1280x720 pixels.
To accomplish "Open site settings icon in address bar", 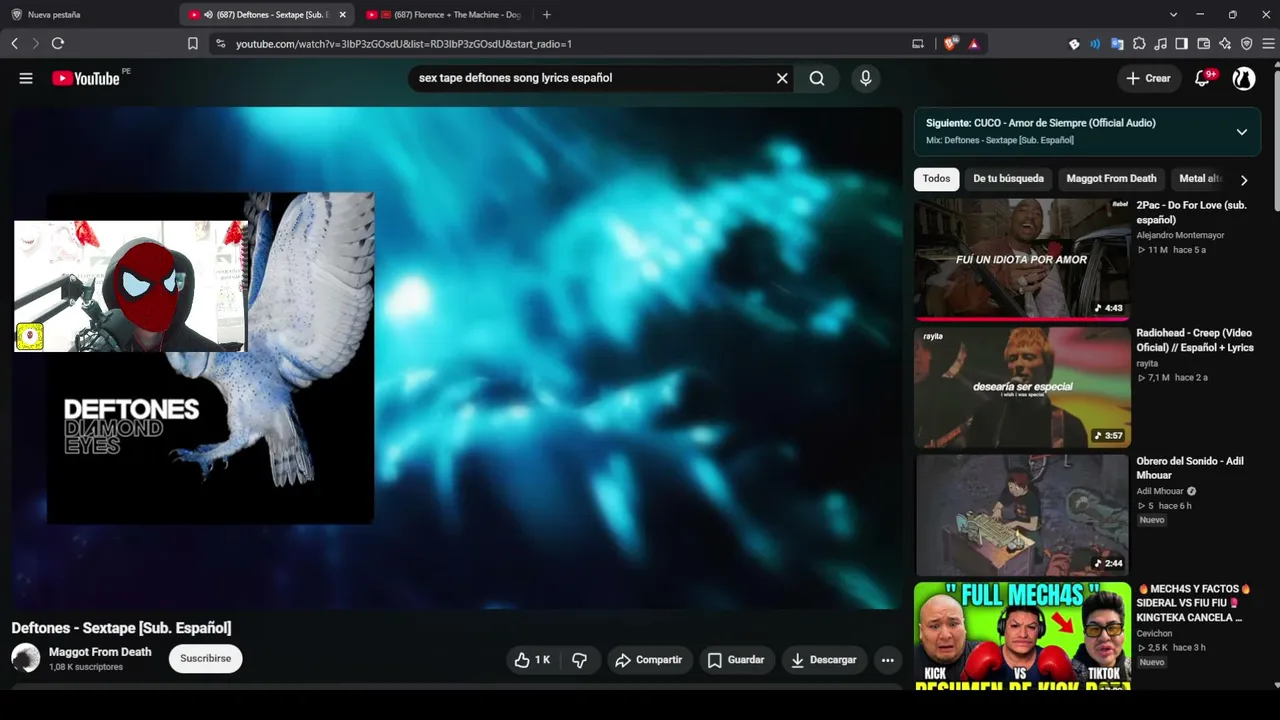I will [221, 44].
